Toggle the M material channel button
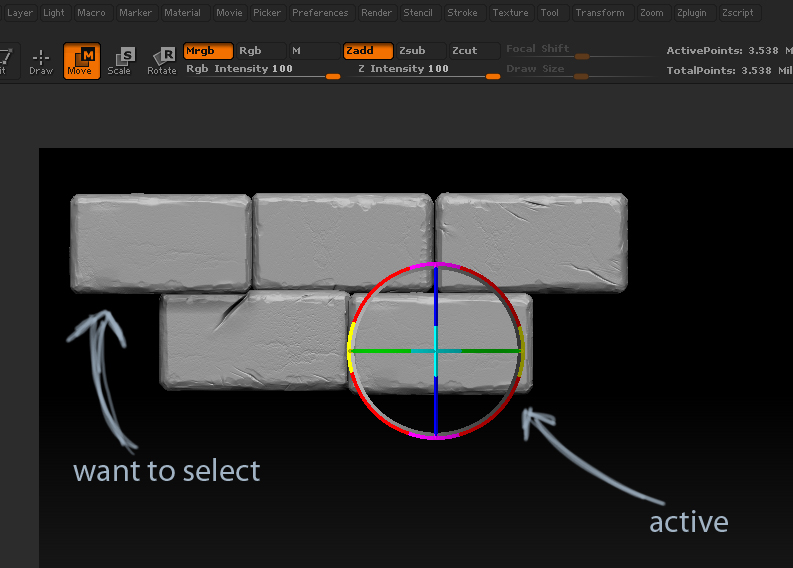 tap(314, 51)
